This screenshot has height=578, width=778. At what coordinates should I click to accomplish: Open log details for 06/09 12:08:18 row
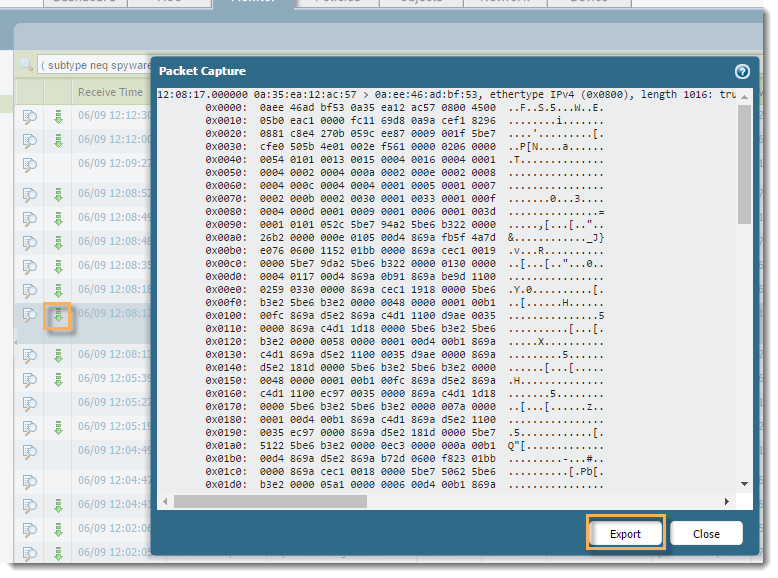[29, 291]
